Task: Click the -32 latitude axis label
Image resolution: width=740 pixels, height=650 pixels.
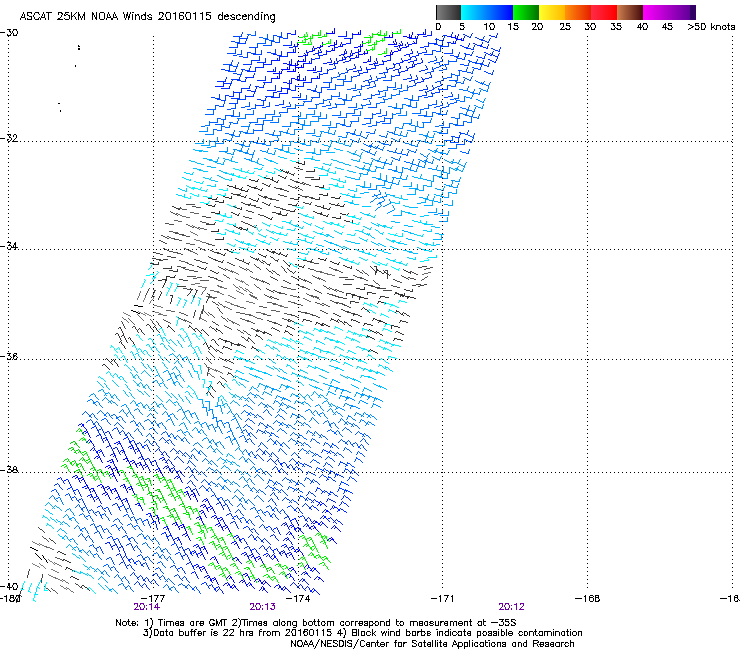Action: pyautogui.click(x=9, y=138)
